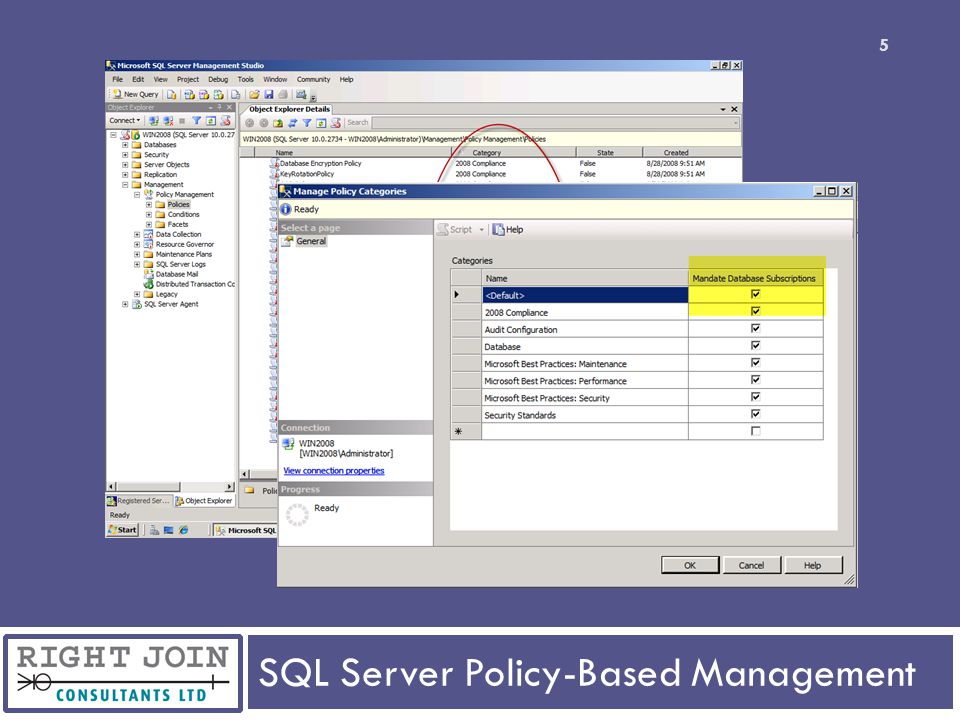Open the Tools menu
Viewport: 960px width, 720px height.
pyautogui.click(x=246, y=80)
